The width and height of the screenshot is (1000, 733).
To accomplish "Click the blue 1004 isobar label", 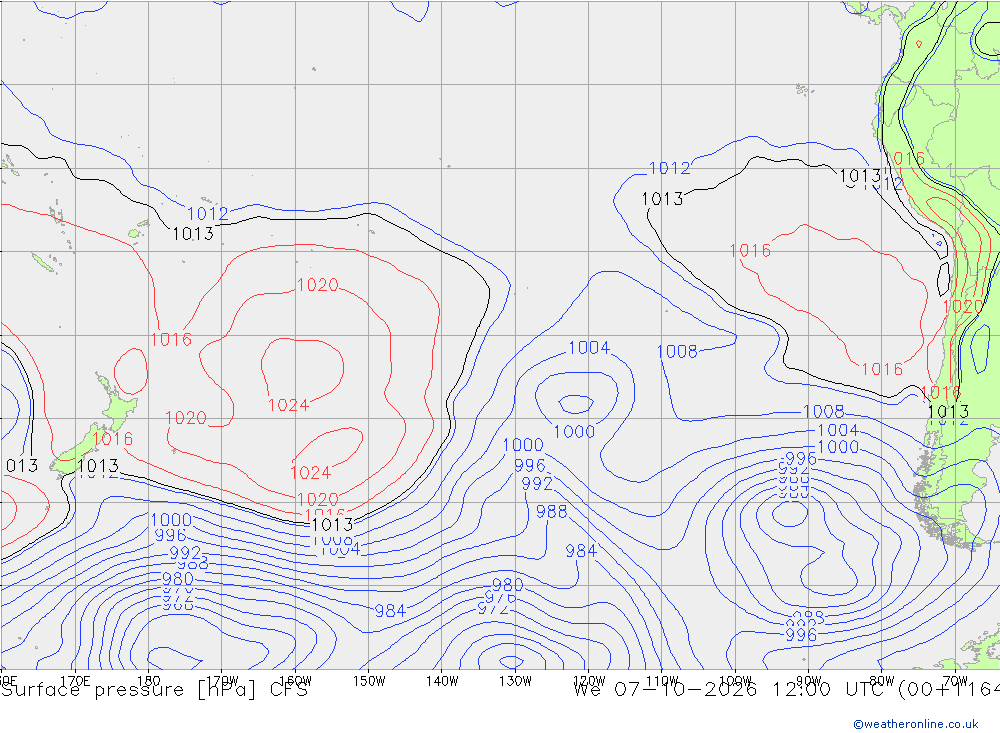I will pos(589,348).
